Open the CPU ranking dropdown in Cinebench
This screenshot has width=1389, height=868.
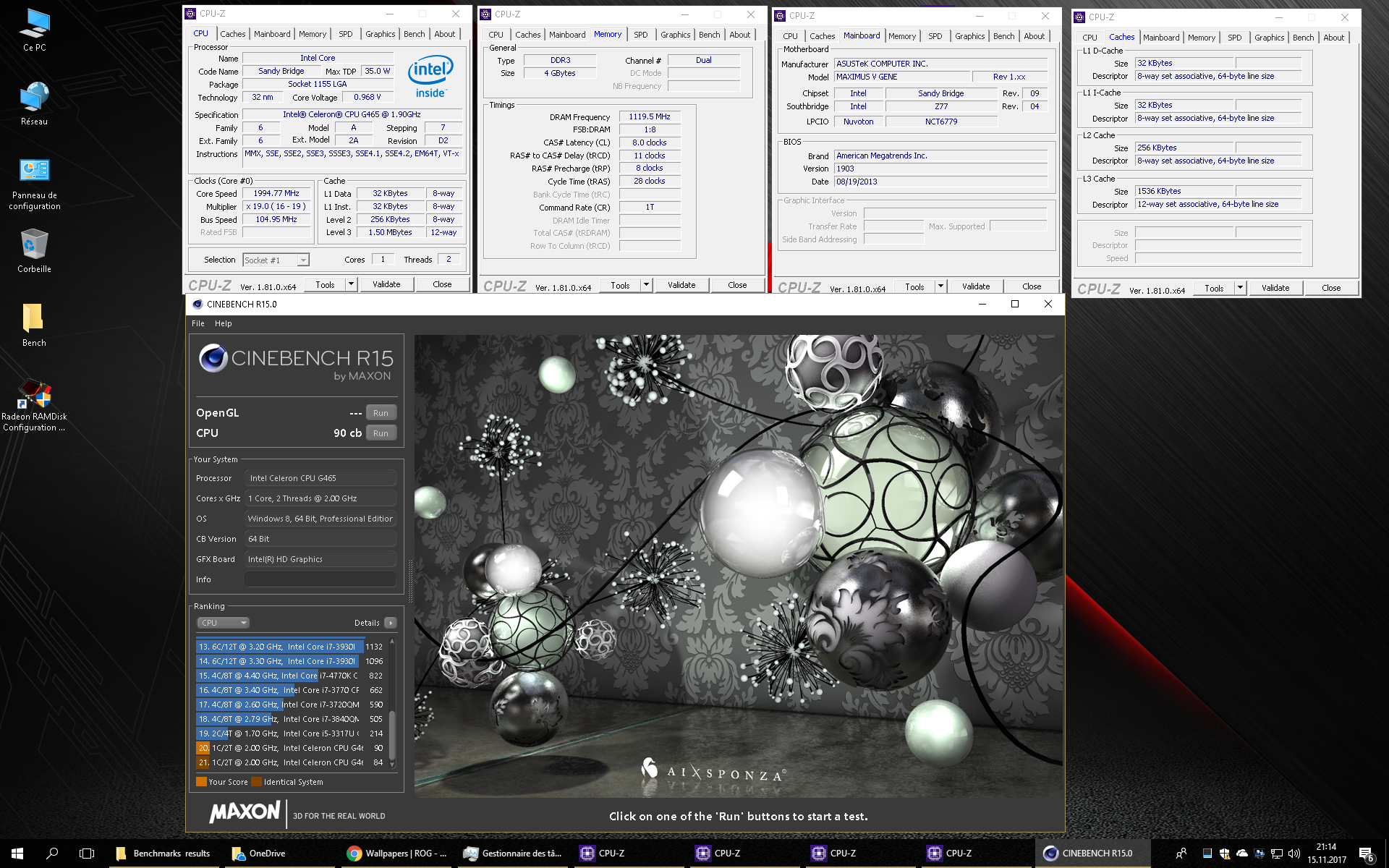point(224,623)
